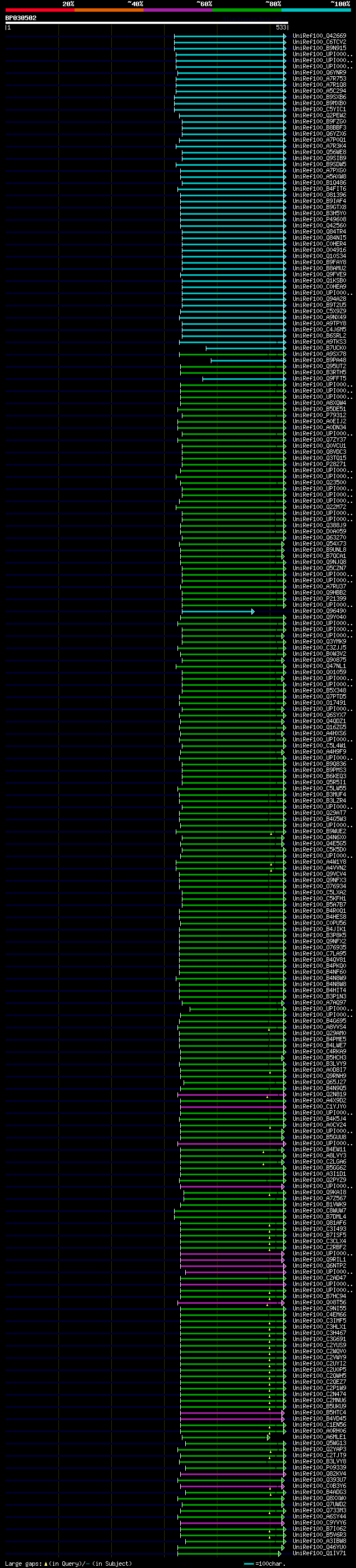356x1568 pixels.
Task: Select the UniRef100_Q81AF6 entry
Action: (x=319, y=1222)
